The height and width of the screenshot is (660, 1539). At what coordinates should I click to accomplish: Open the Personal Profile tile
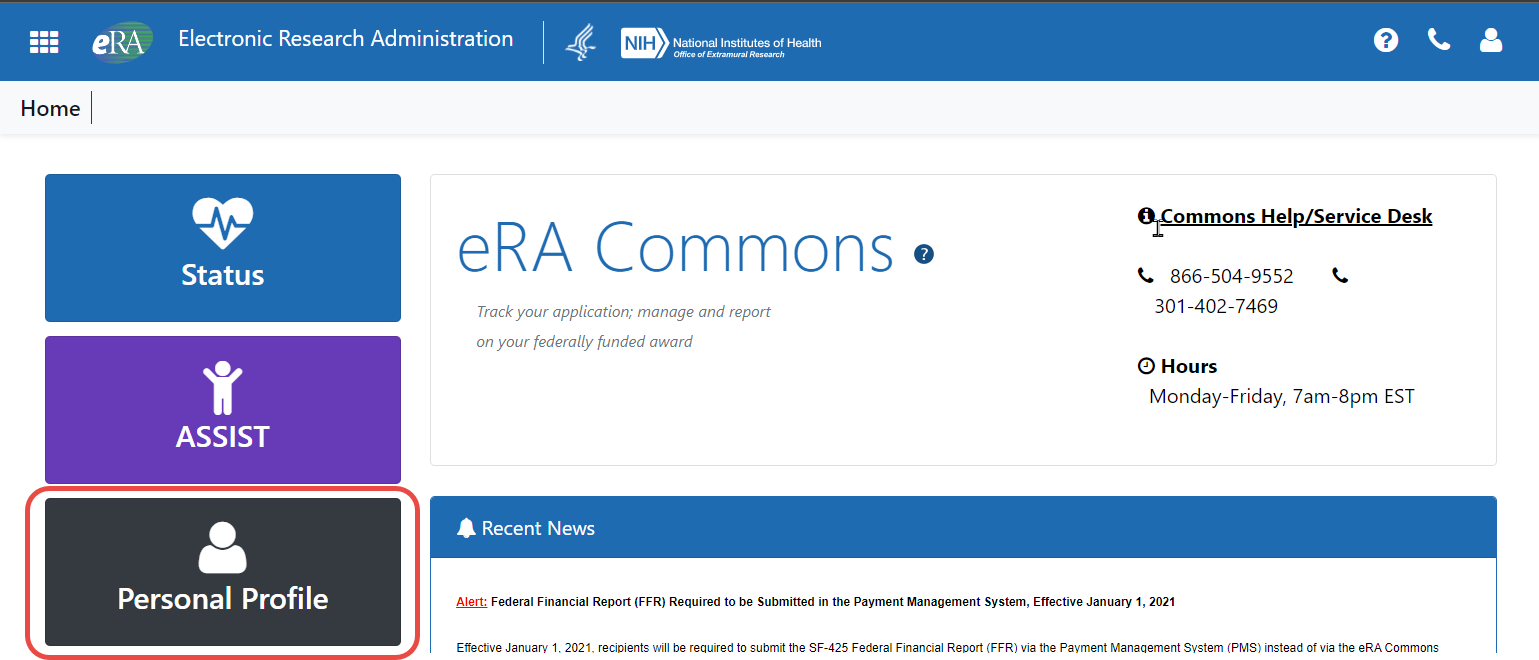coord(223,572)
